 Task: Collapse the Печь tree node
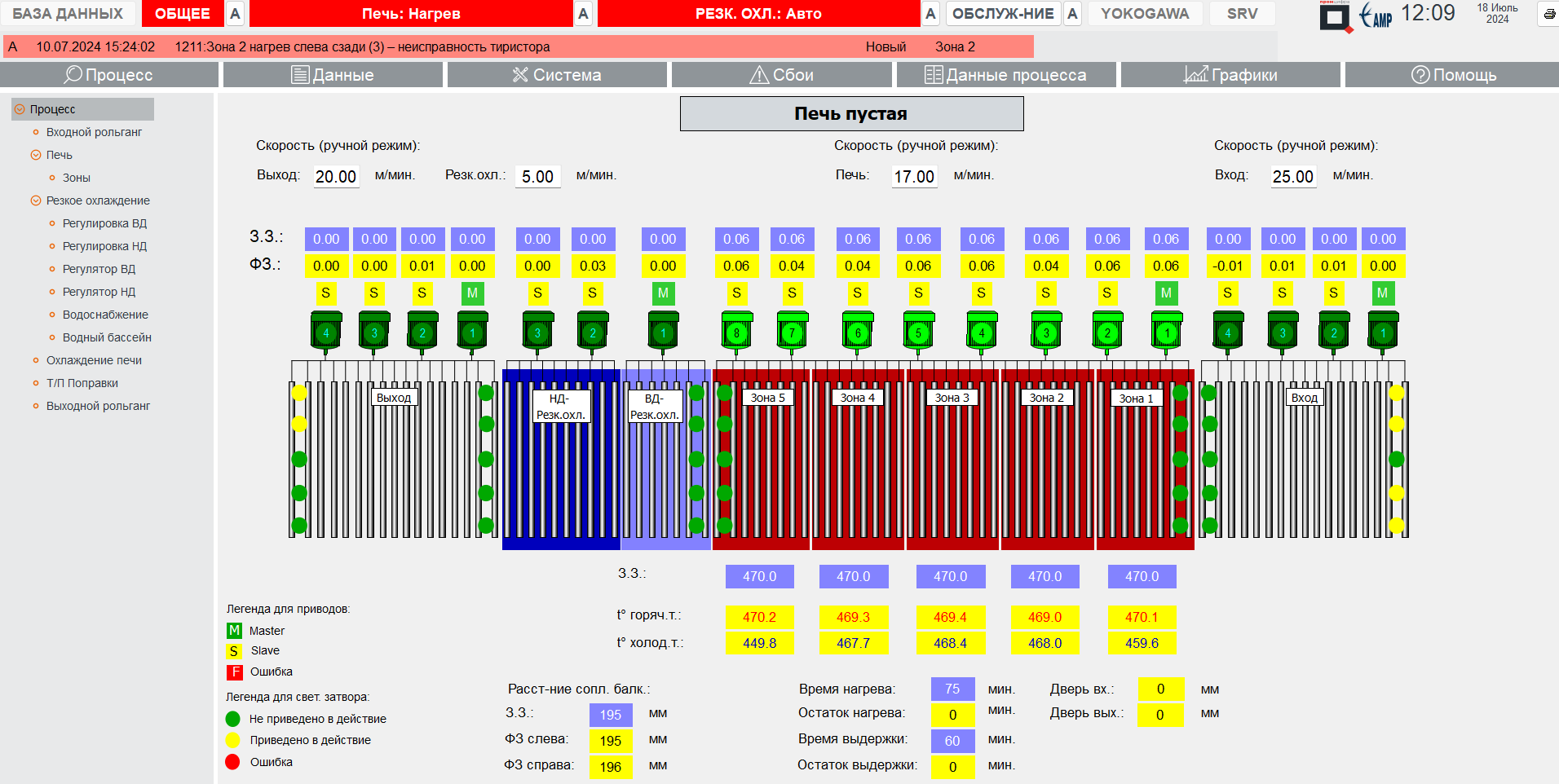pyautogui.click(x=36, y=155)
